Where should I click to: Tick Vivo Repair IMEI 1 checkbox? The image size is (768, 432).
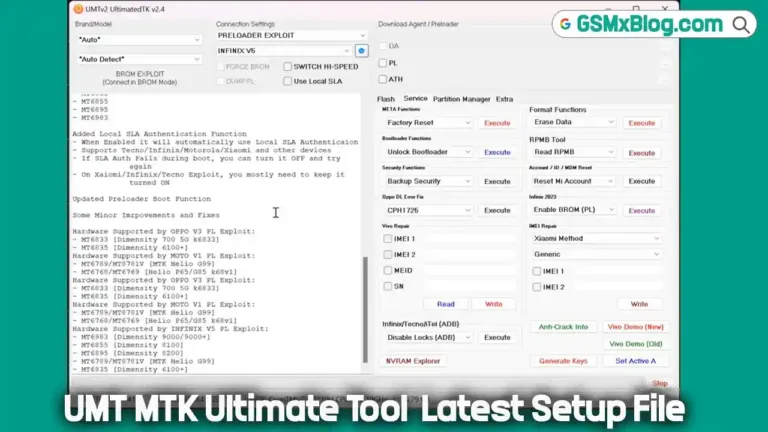pos(388,239)
